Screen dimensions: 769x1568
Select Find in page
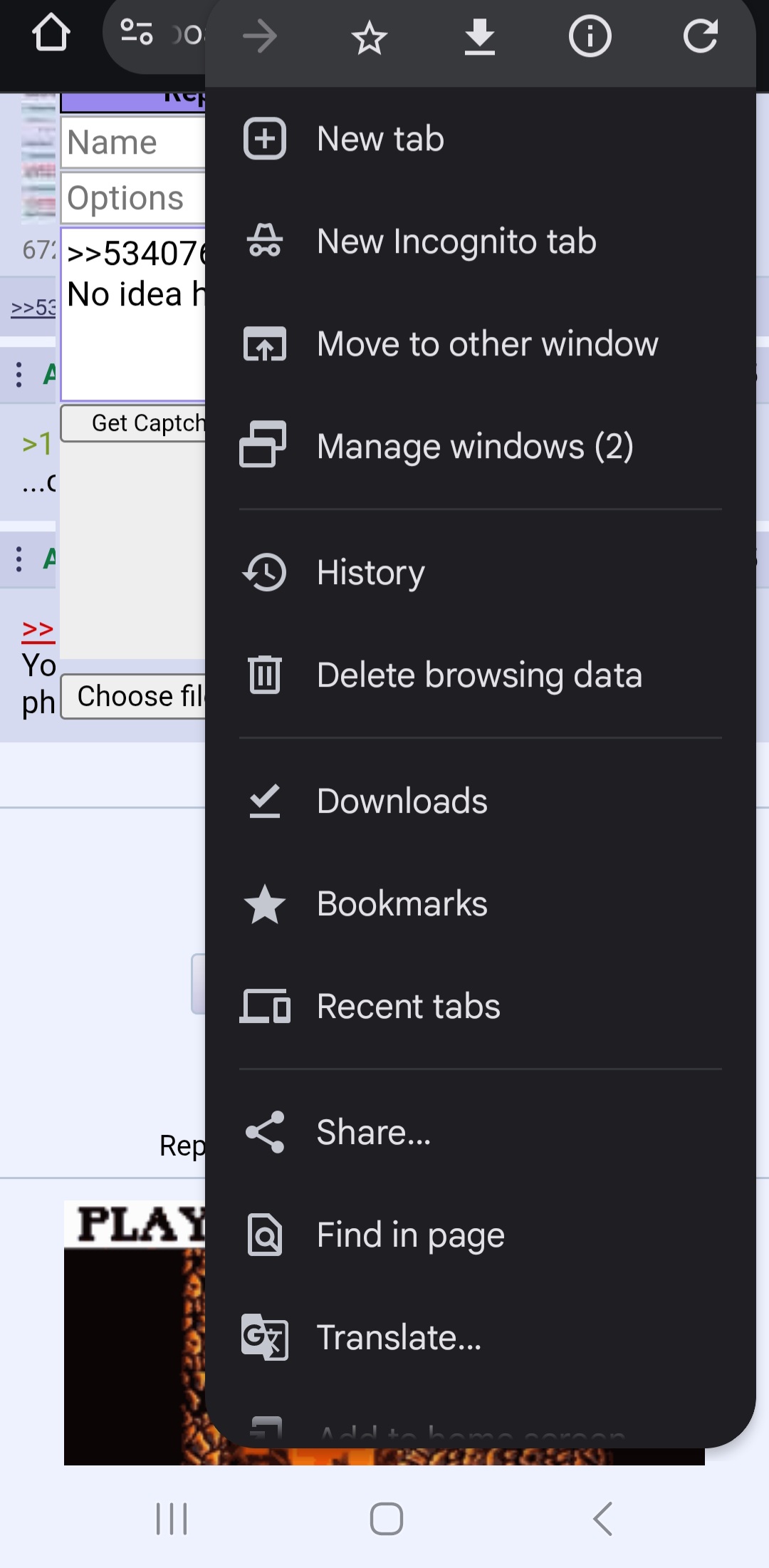481,1235
